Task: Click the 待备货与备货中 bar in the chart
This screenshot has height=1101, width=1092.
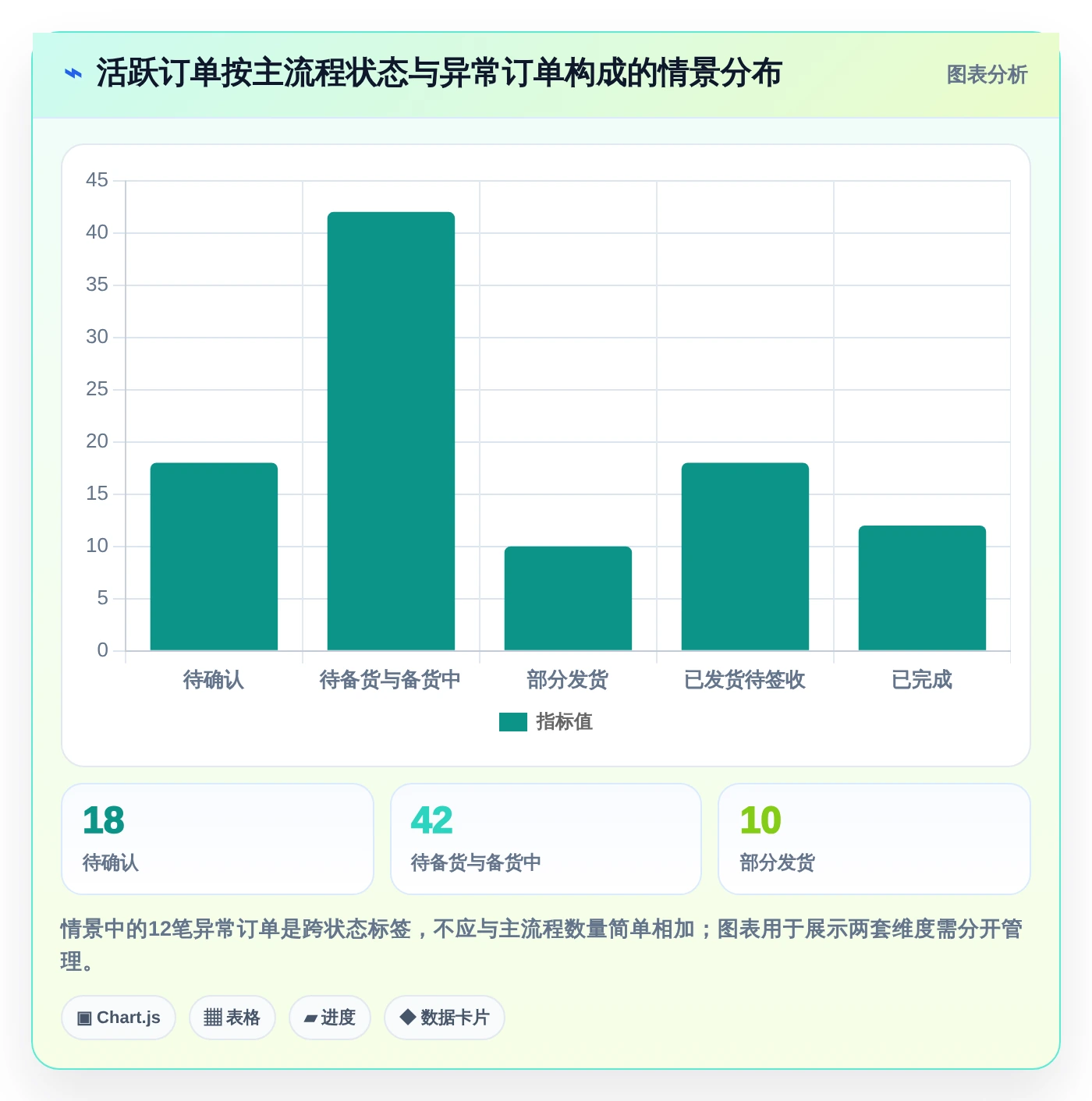Action: click(391, 431)
